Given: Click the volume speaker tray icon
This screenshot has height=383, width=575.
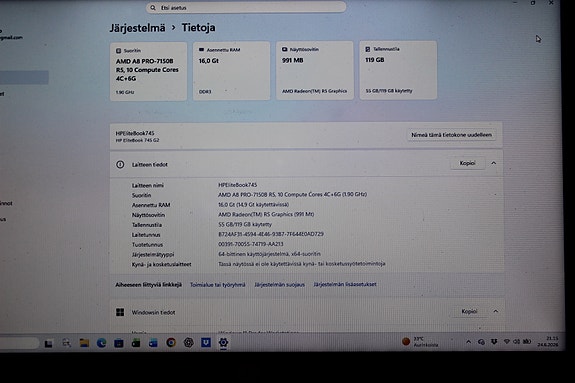Looking at the screenshot, I should point(516,342).
